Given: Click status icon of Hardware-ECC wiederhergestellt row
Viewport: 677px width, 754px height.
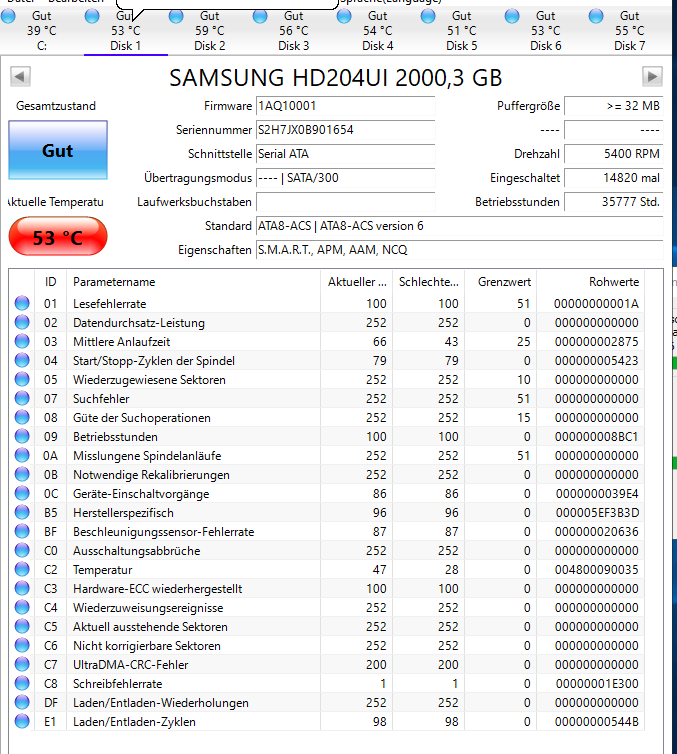Looking at the screenshot, I should pyautogui.click(x=22, y=588).
